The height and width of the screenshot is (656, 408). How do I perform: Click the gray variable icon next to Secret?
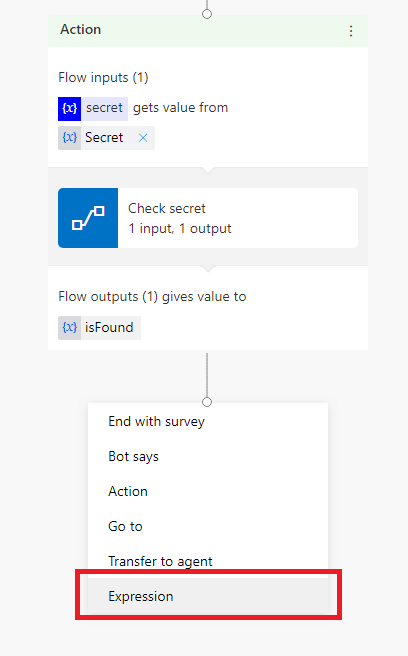pos(69,138)
